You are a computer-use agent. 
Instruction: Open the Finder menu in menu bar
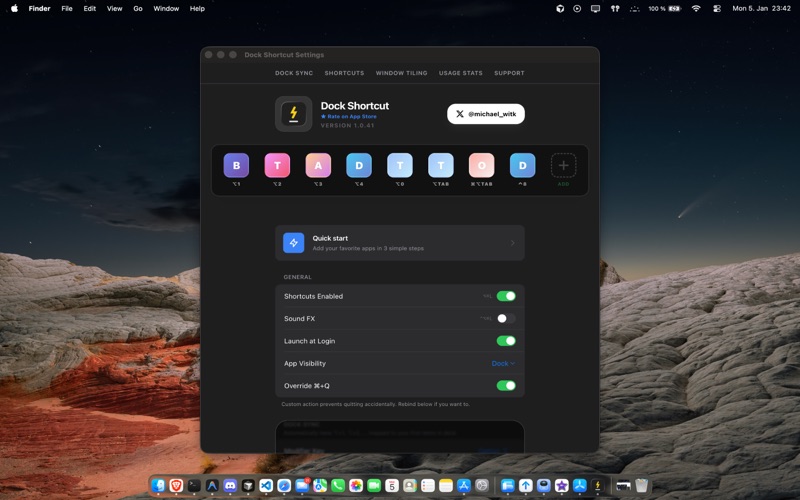click(x=39, y=8)
